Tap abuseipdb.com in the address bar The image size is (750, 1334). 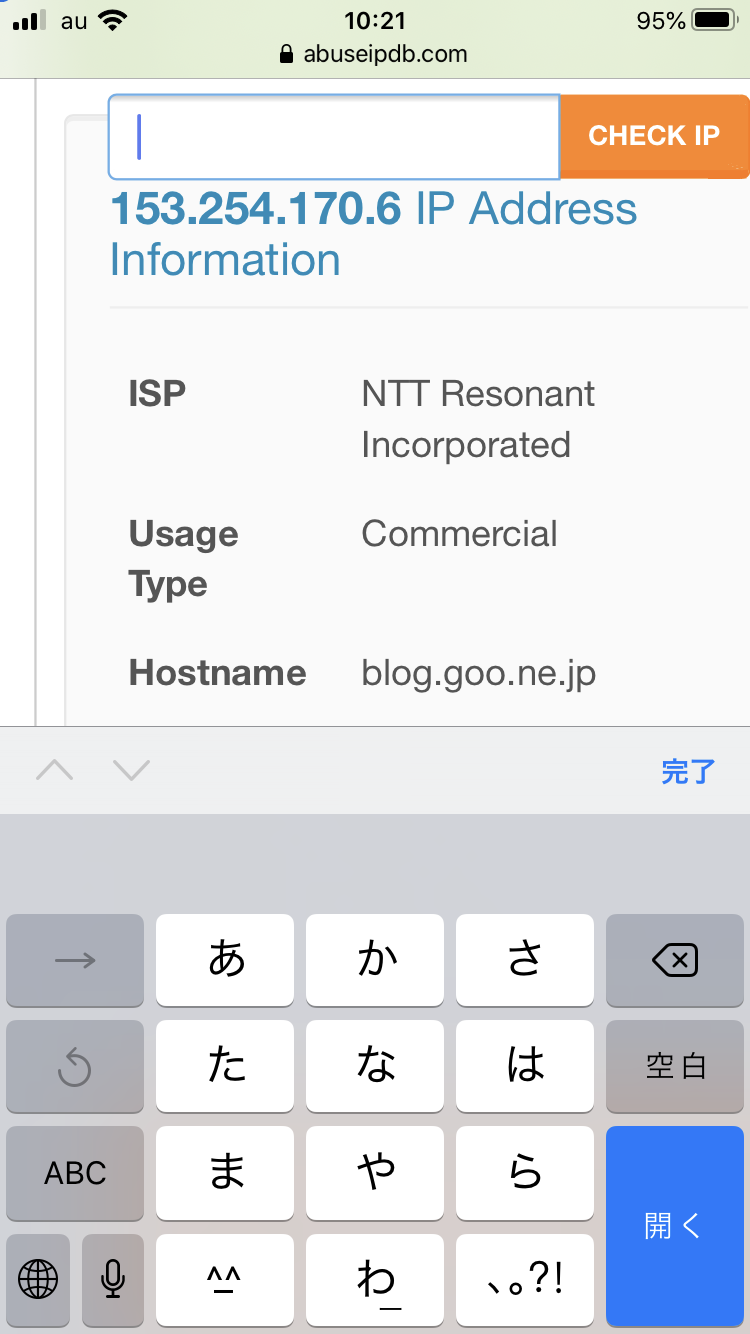tap(385, 54)
